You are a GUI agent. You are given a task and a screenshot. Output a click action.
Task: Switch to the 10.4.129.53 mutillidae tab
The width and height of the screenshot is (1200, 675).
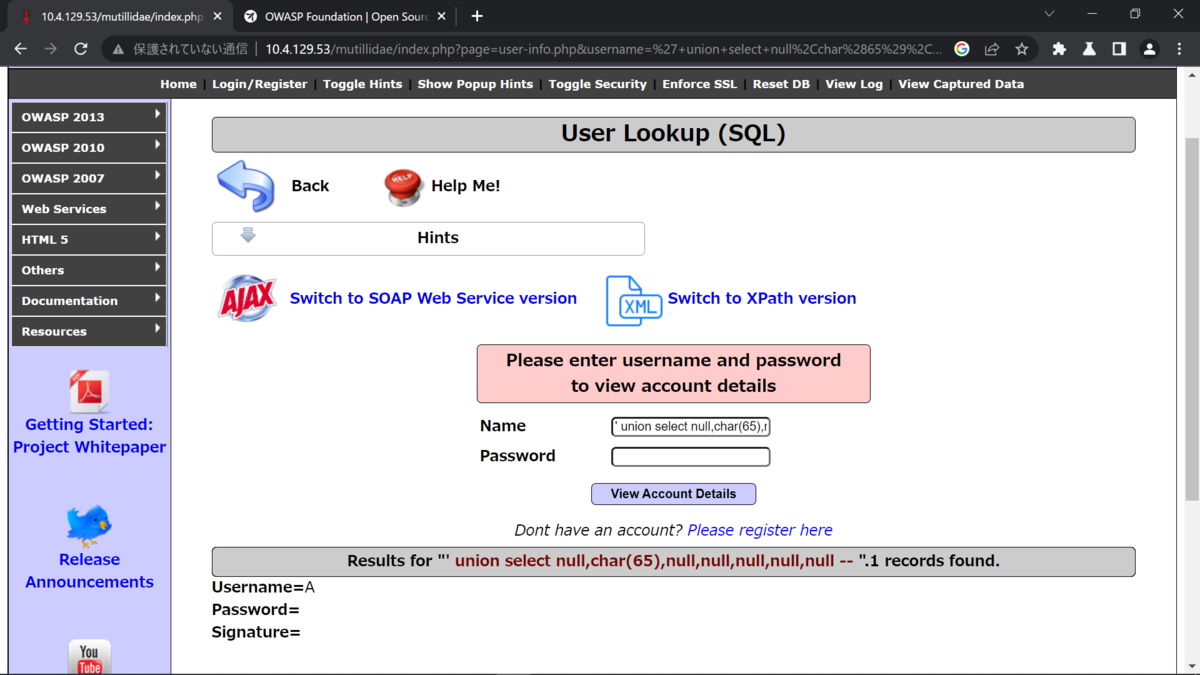pos(118,16)
